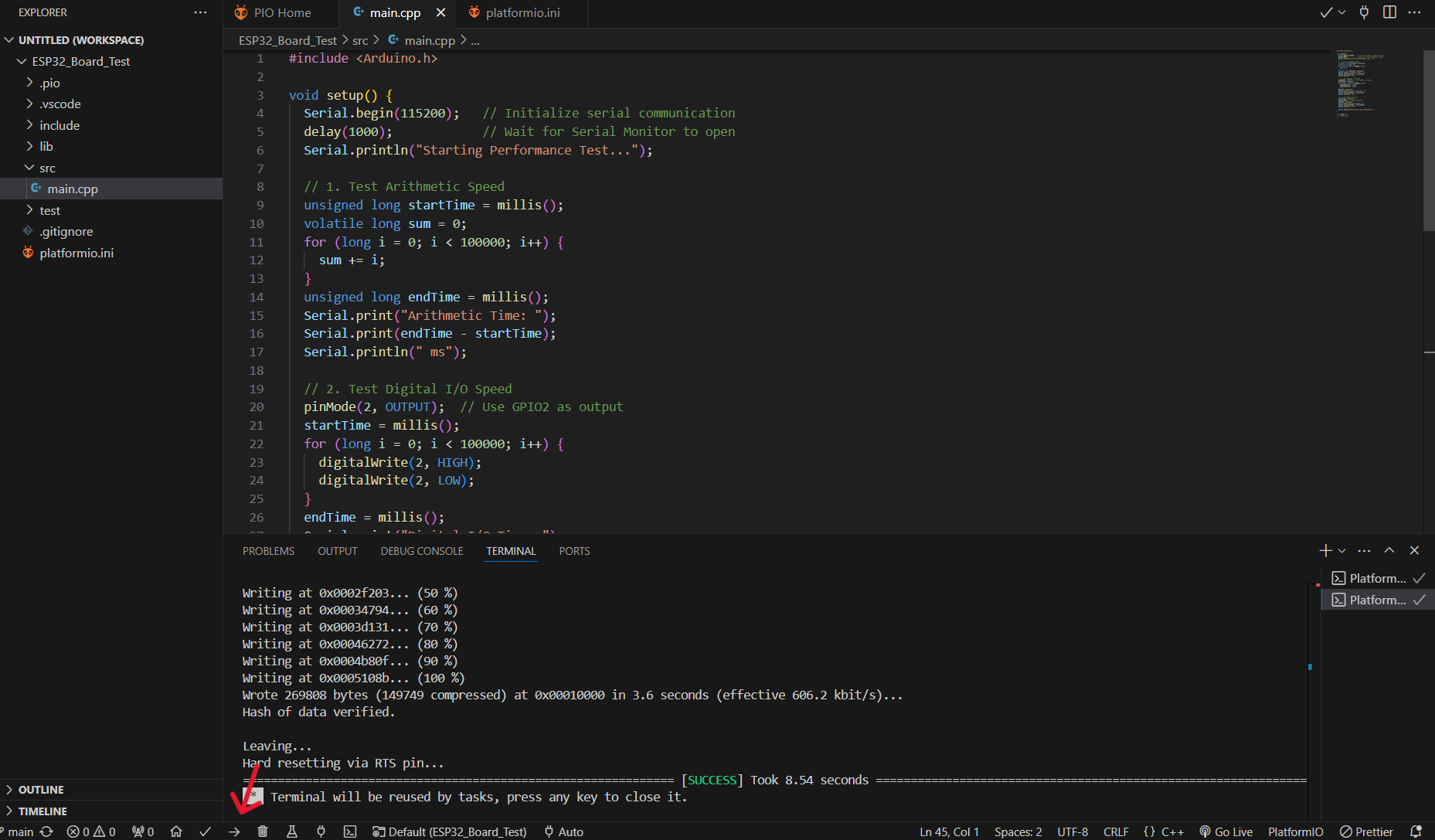Viewport: 1435px width, 840px height.
Task: Click Go Live server button
Action: click(x=1226, y=831)
